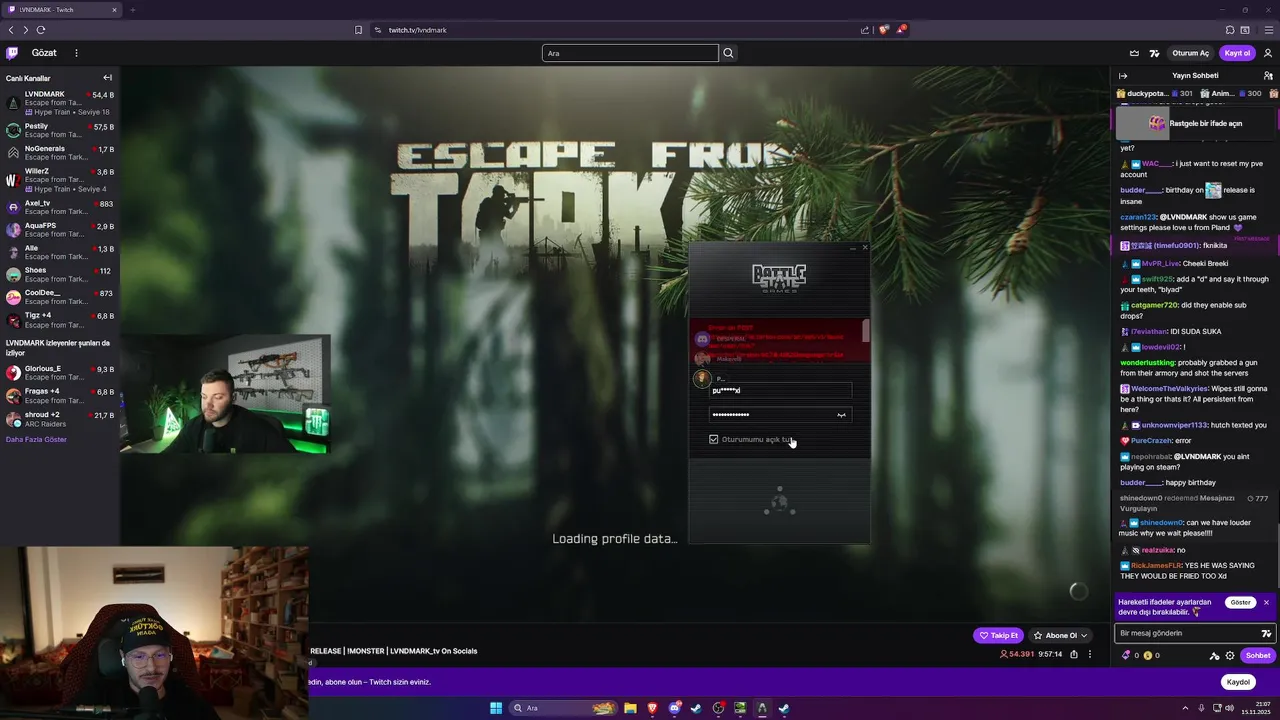Open File Explorer from the taskbar

[x=630, y=708]
